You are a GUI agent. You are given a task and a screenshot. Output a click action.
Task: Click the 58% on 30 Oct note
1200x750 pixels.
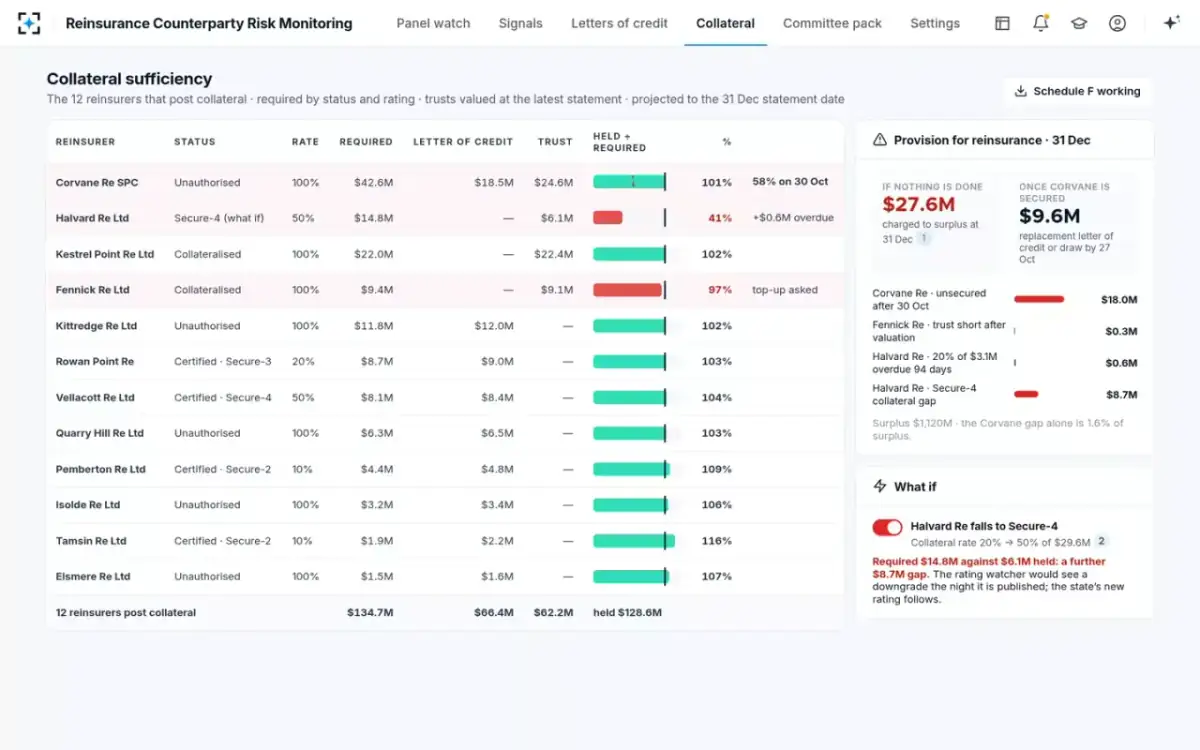pyautogui.click(x=790, y=182)
